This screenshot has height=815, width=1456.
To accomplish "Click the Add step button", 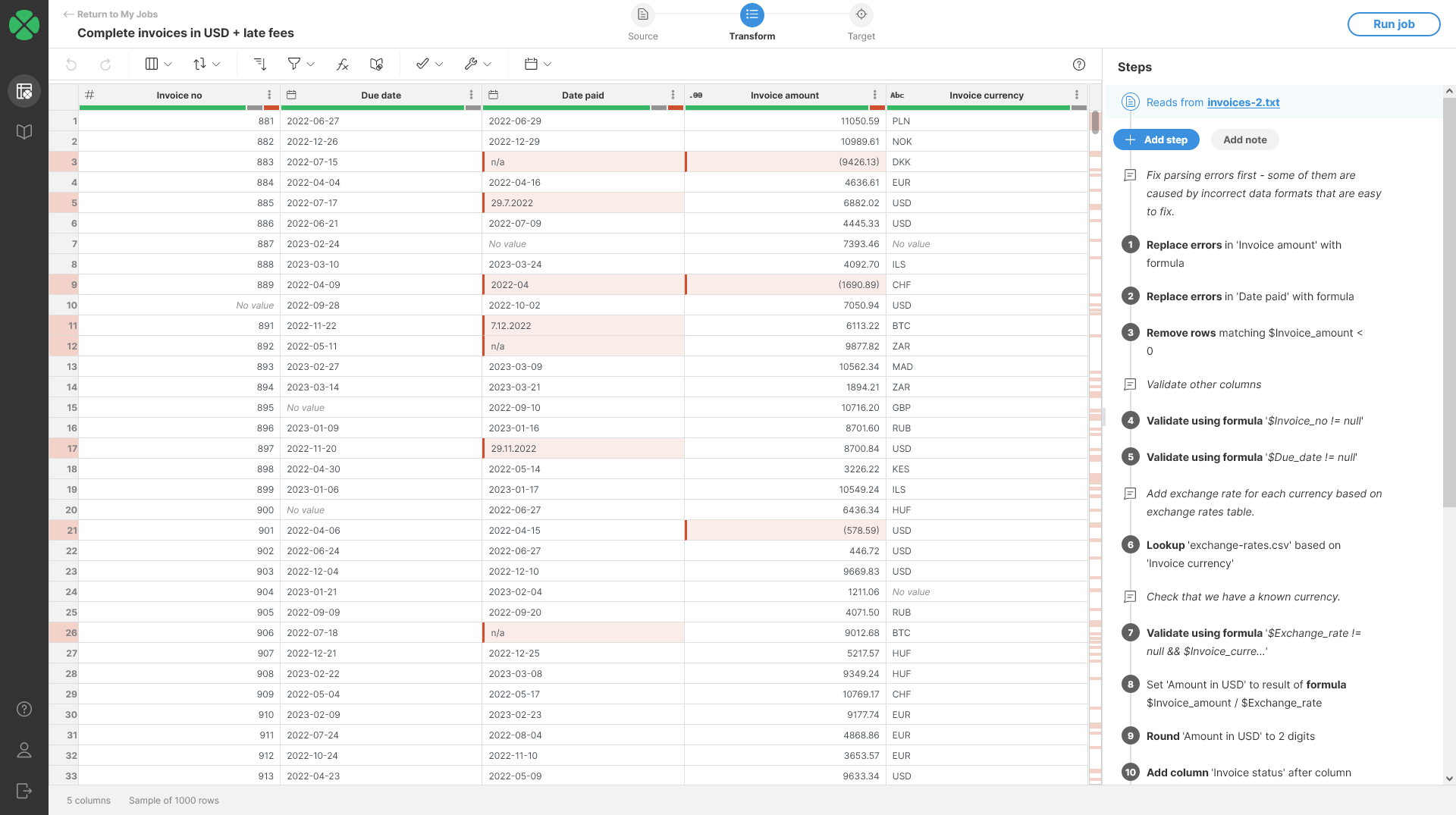I will [x=1156, y=139].
